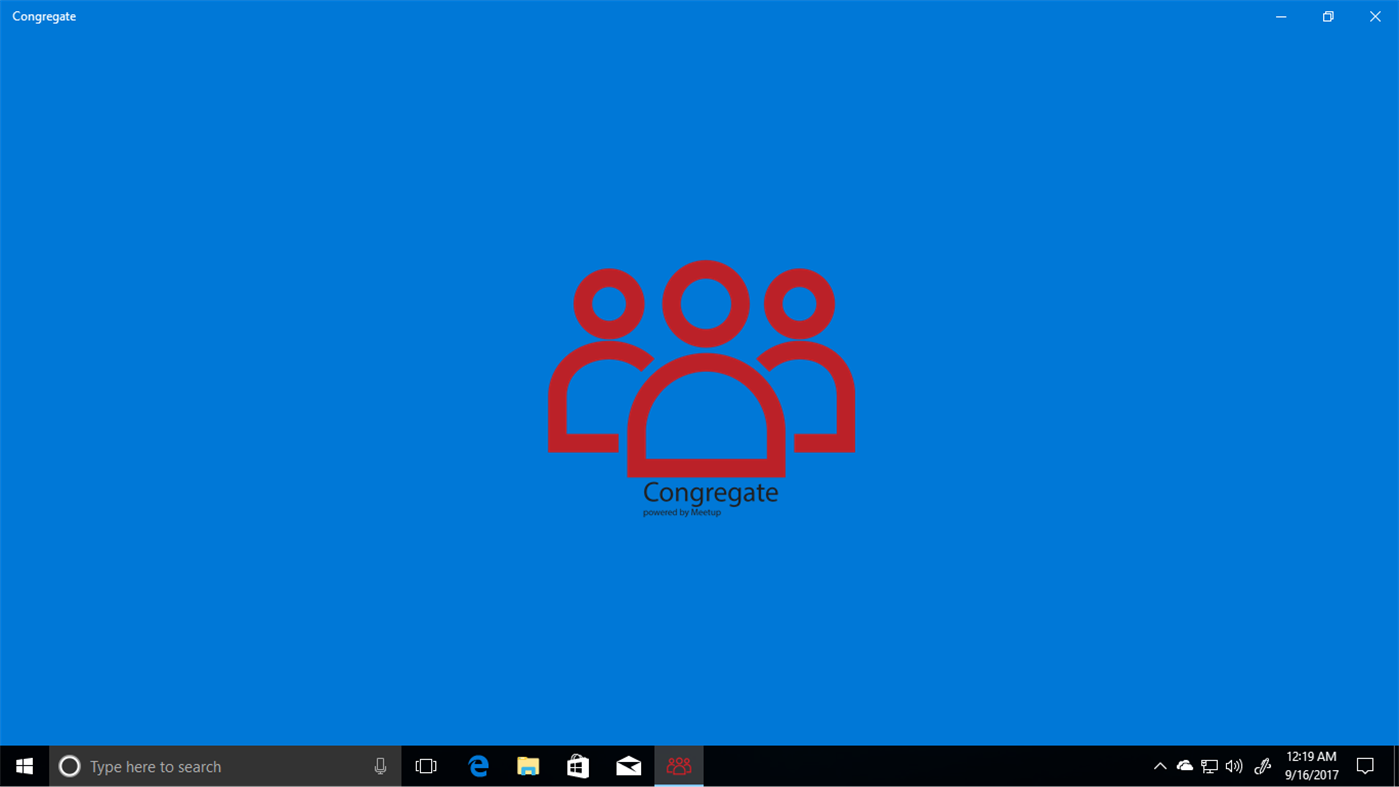1399x787 pixels.
Task: Open the volume control from the tray
Action: [1234, 766]
